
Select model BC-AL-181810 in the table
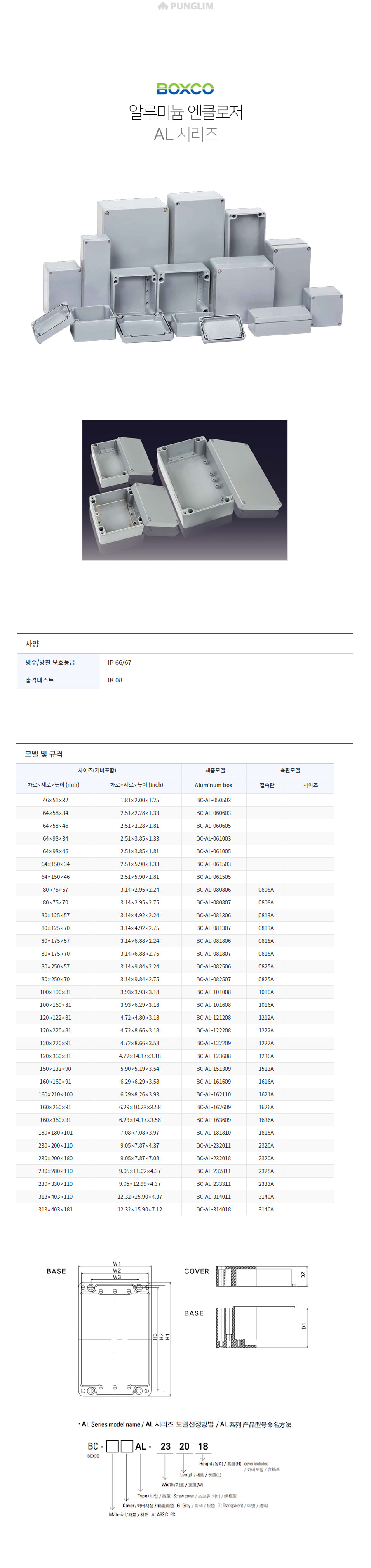[214, 1132]
